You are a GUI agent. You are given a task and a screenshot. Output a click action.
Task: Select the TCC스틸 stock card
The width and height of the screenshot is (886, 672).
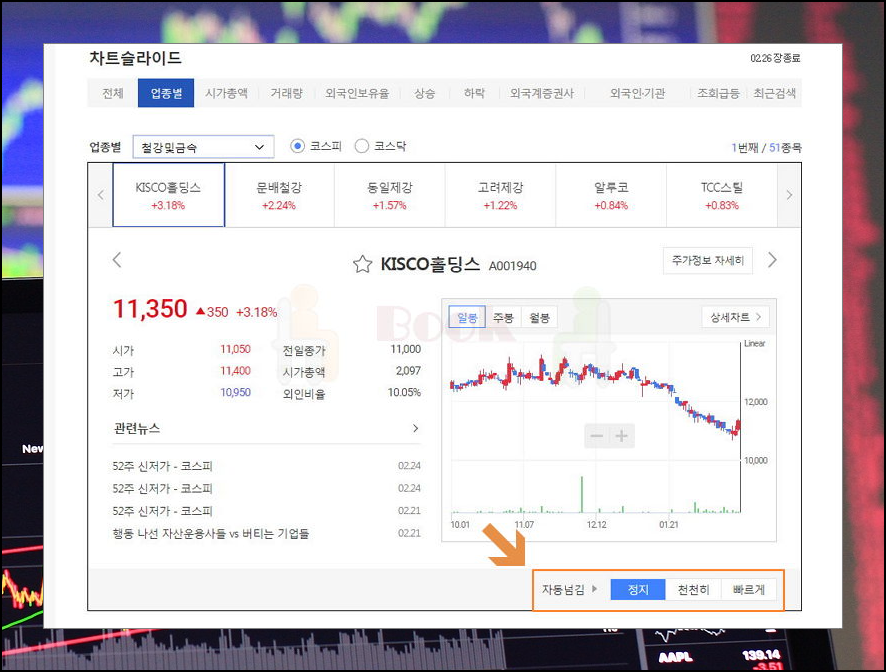[x=722, y=195]
